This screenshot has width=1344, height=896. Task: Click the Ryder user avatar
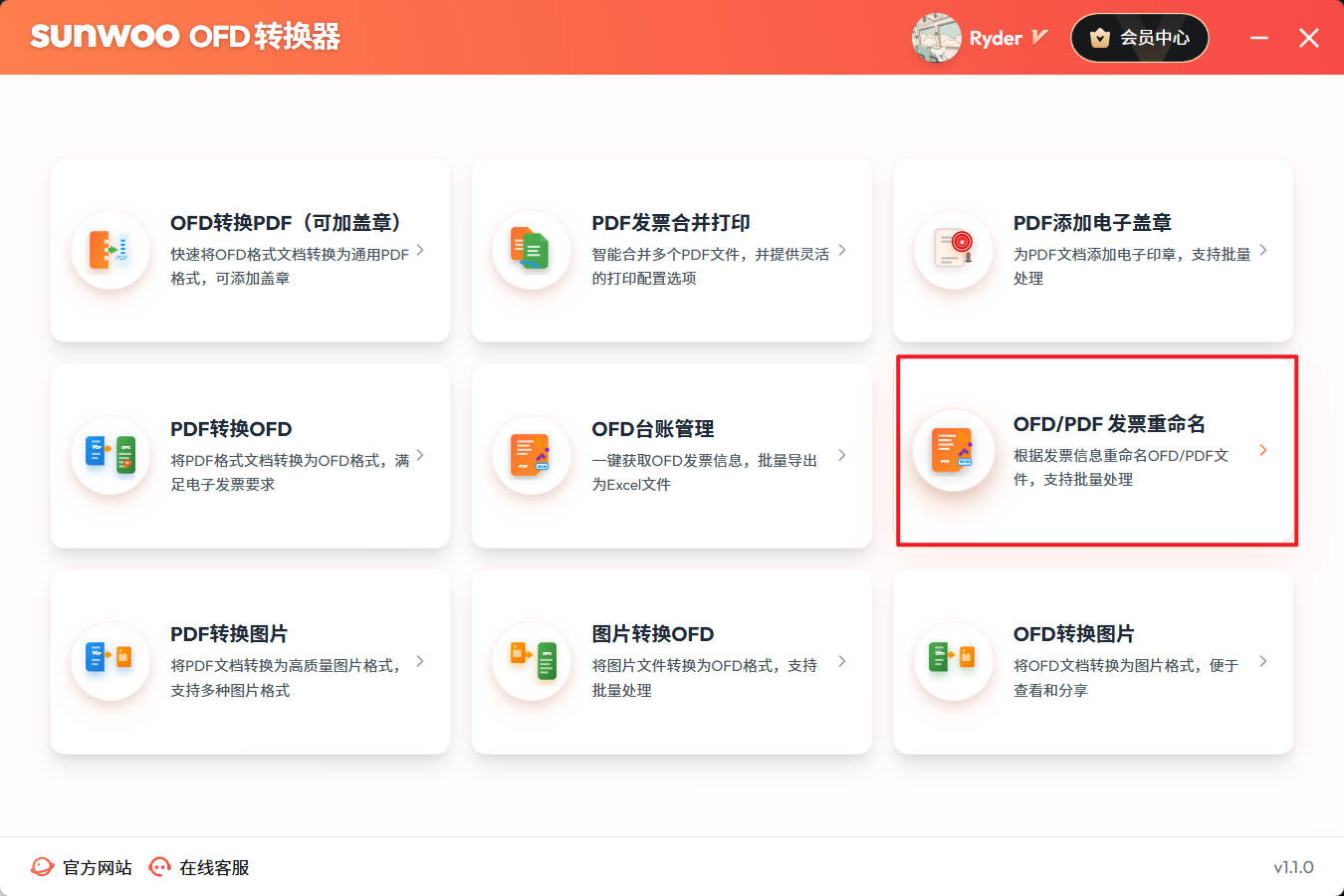[x=936, y=38]
